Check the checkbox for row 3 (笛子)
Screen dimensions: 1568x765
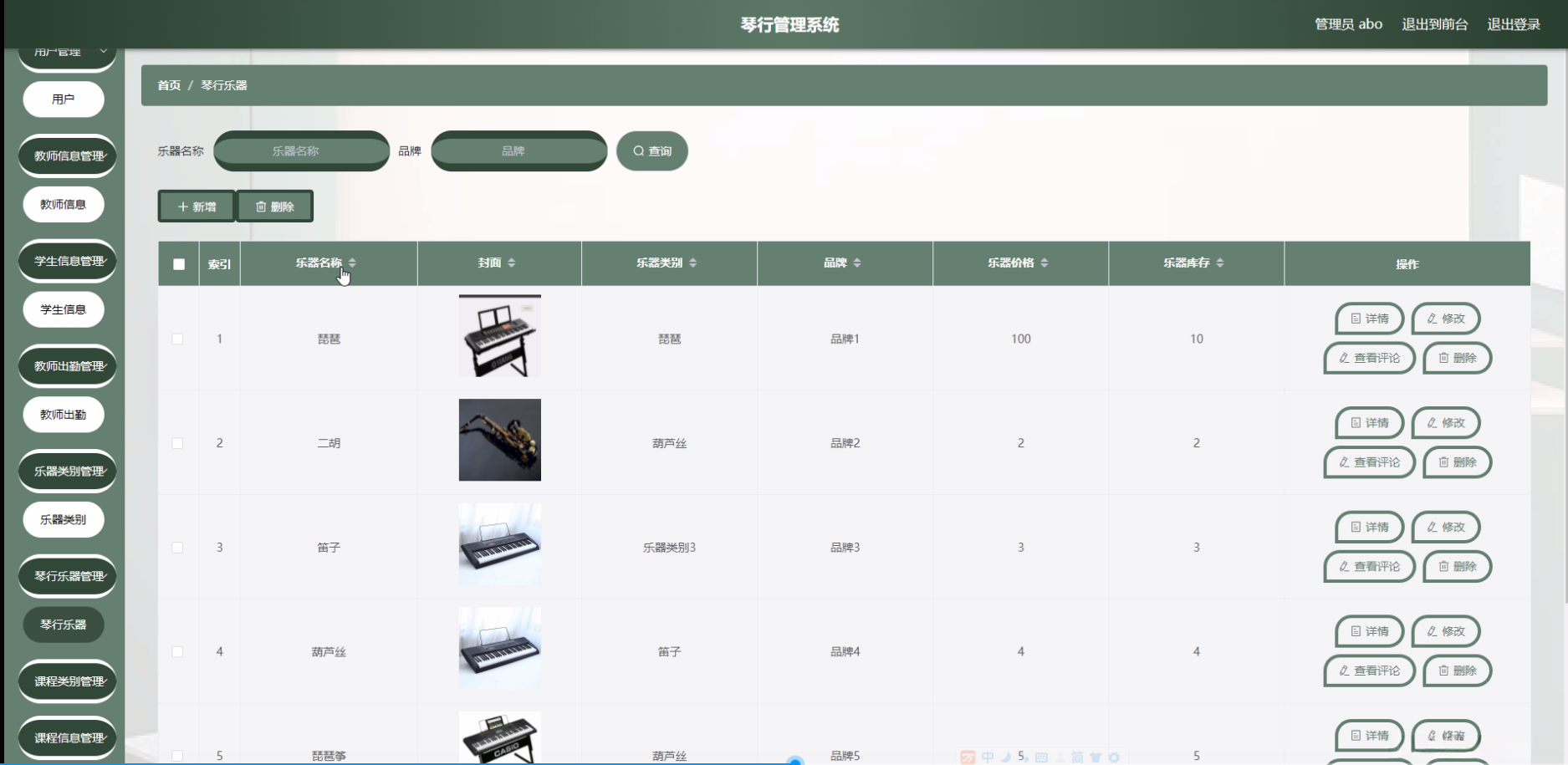(177, 548)
